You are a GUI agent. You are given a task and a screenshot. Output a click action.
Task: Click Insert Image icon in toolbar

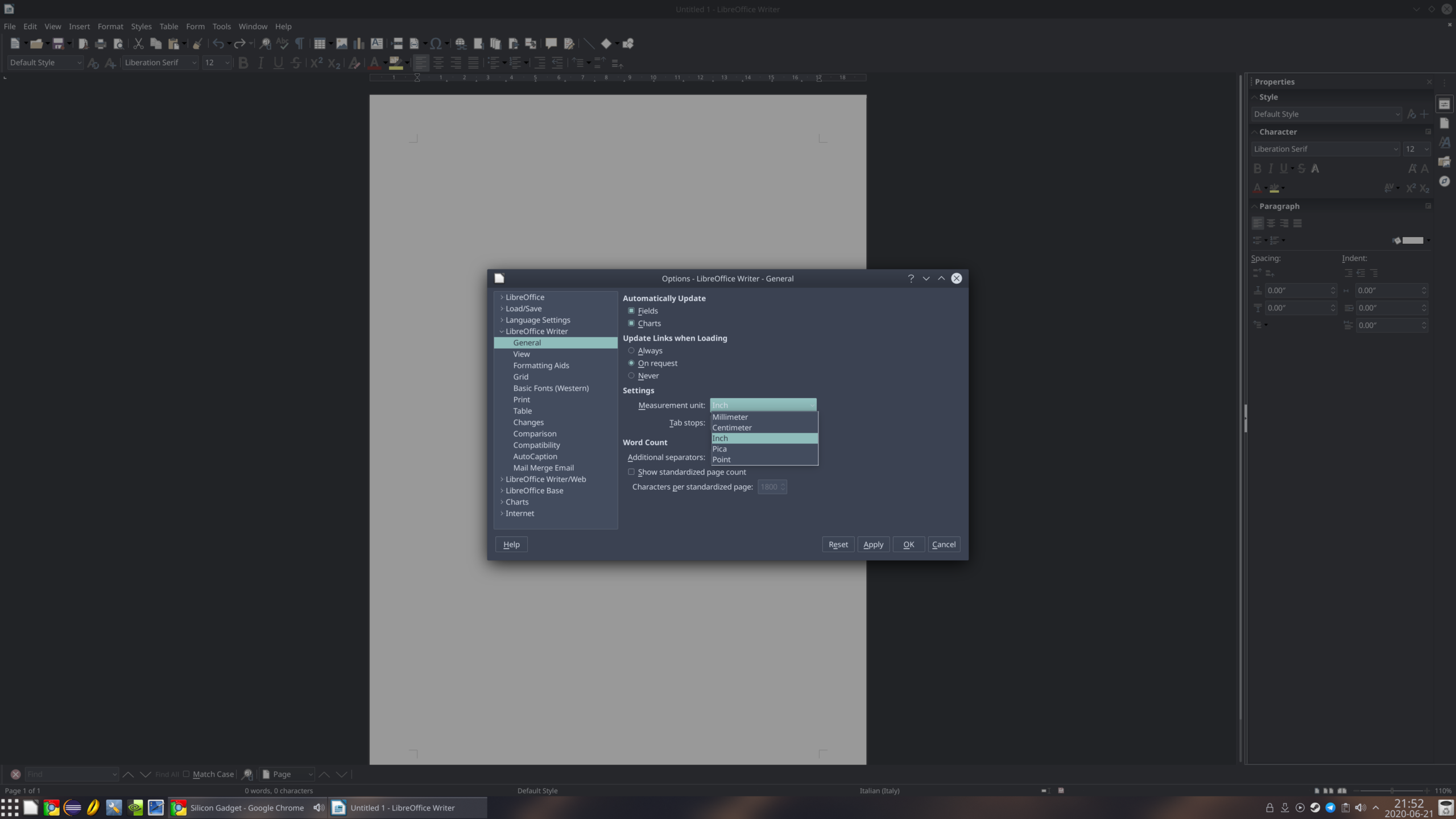coord(342,43)
